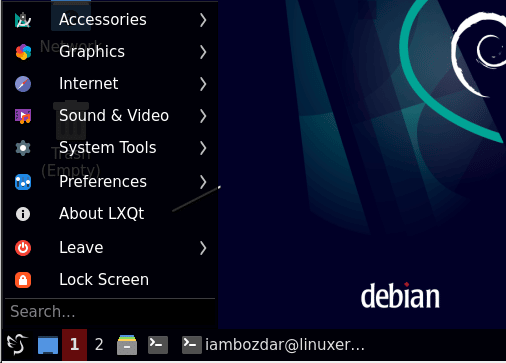The width and height of the screenshot is (506, 363).
Task: Expand the Preferences submenu arrow
Action: click(203, 182)
